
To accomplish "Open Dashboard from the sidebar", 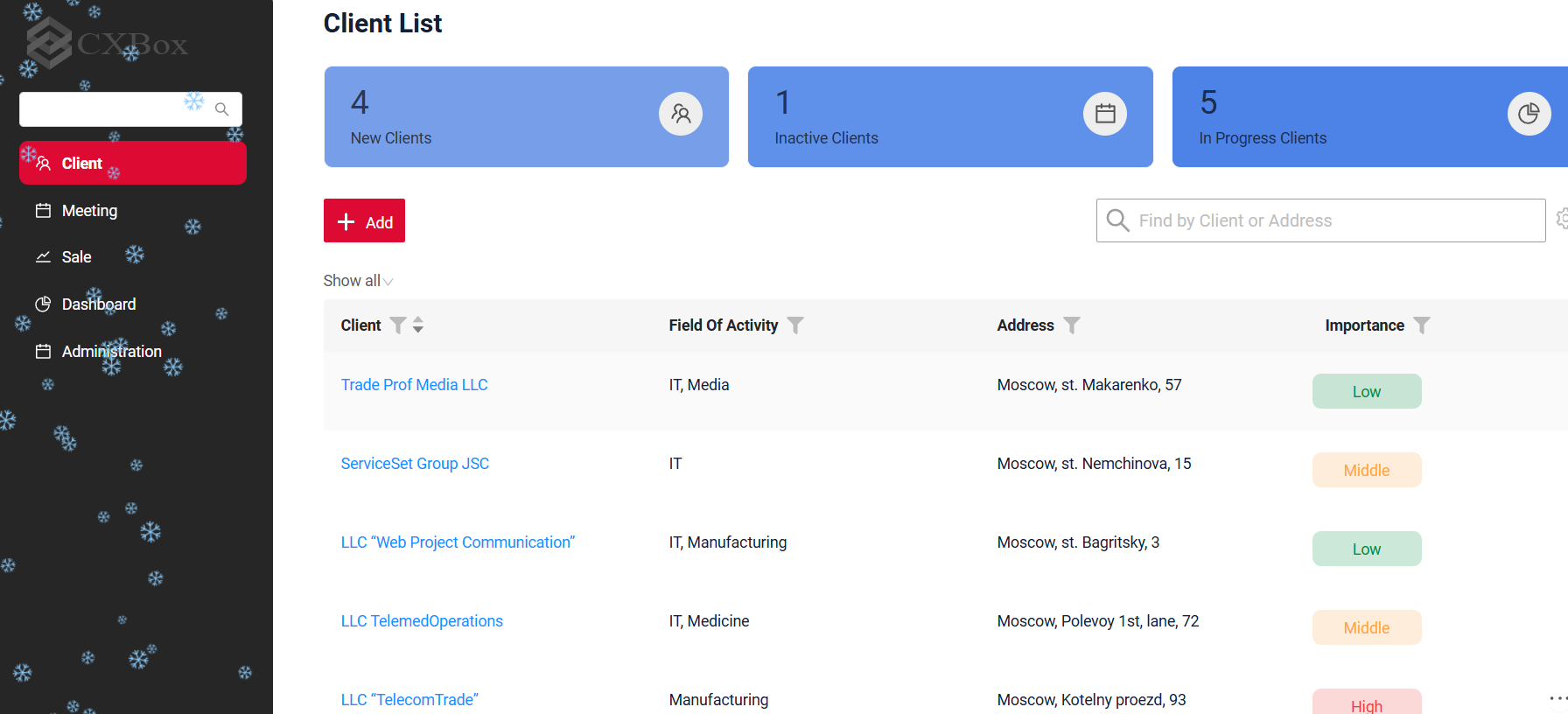I will pyautogui.click(x=98, y=304).
